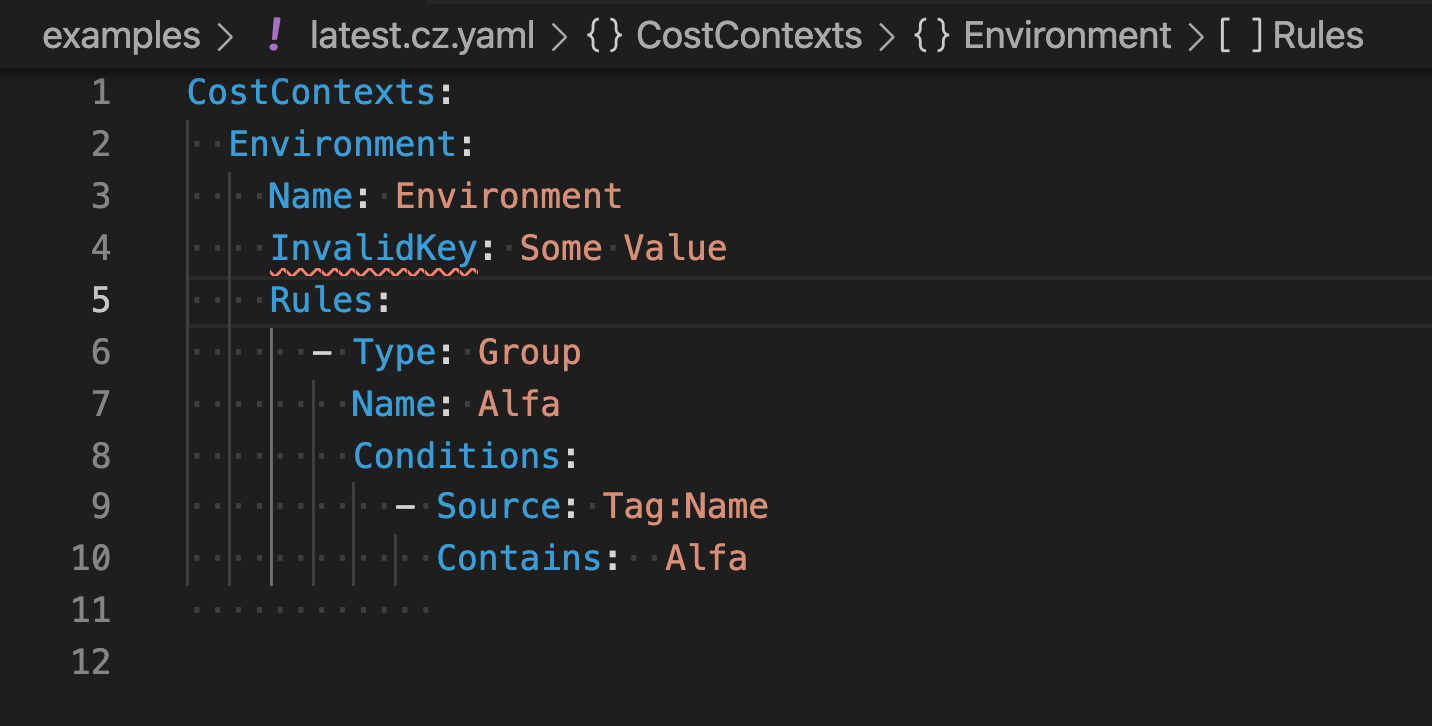The height and width of the screenshot is (726, 1432).
Task: Click line number 1 in the gutter
Action: coord(100,93)
